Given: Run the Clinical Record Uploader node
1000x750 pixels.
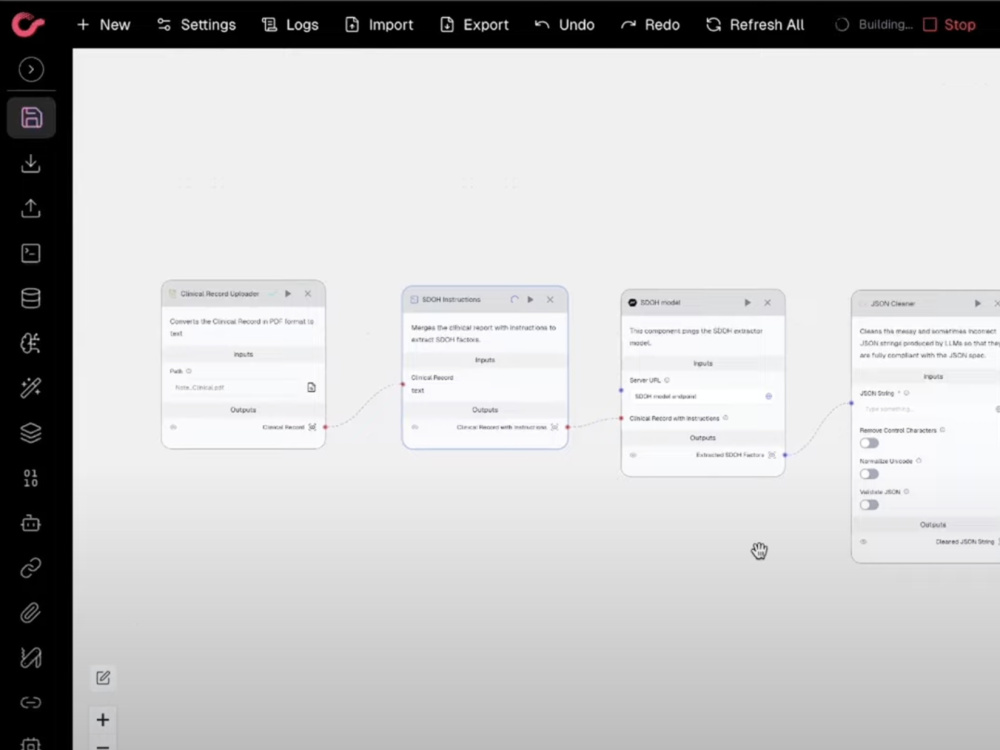Looking at the screenshot, I should (x=288, y=294).
